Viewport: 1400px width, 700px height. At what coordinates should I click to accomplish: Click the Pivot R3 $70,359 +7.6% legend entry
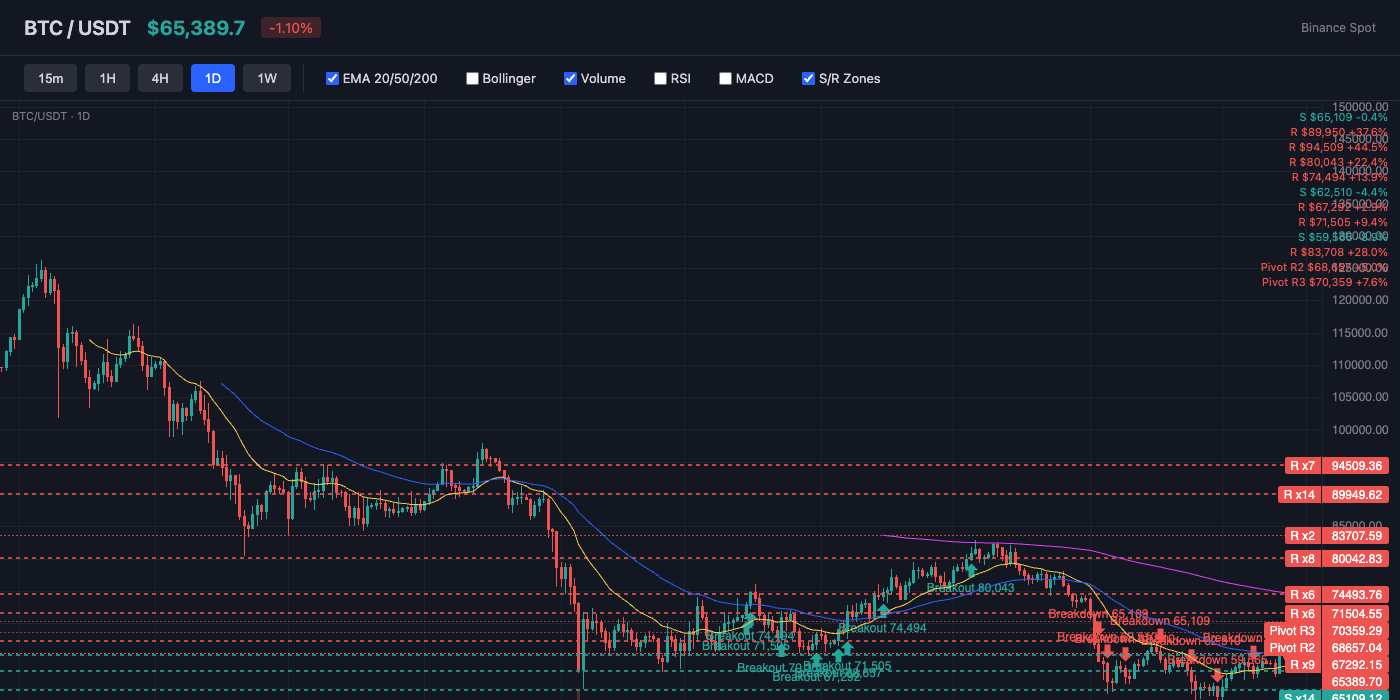pos(1325,282)
